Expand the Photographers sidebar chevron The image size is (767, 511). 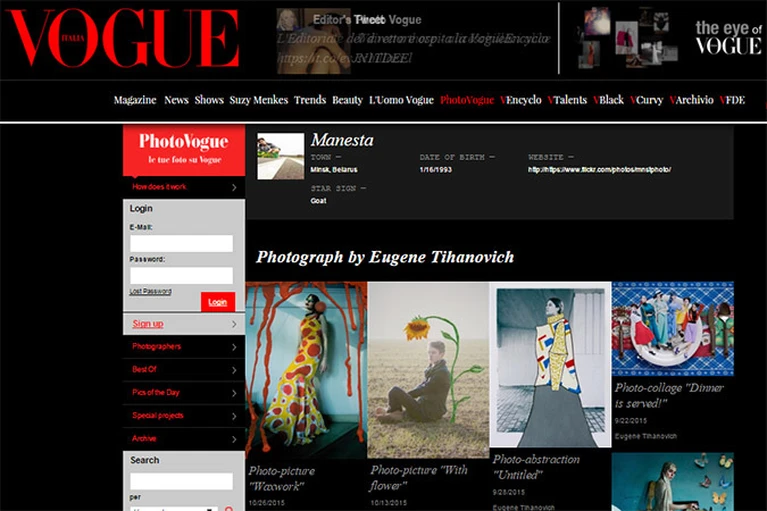click(234, 347)
